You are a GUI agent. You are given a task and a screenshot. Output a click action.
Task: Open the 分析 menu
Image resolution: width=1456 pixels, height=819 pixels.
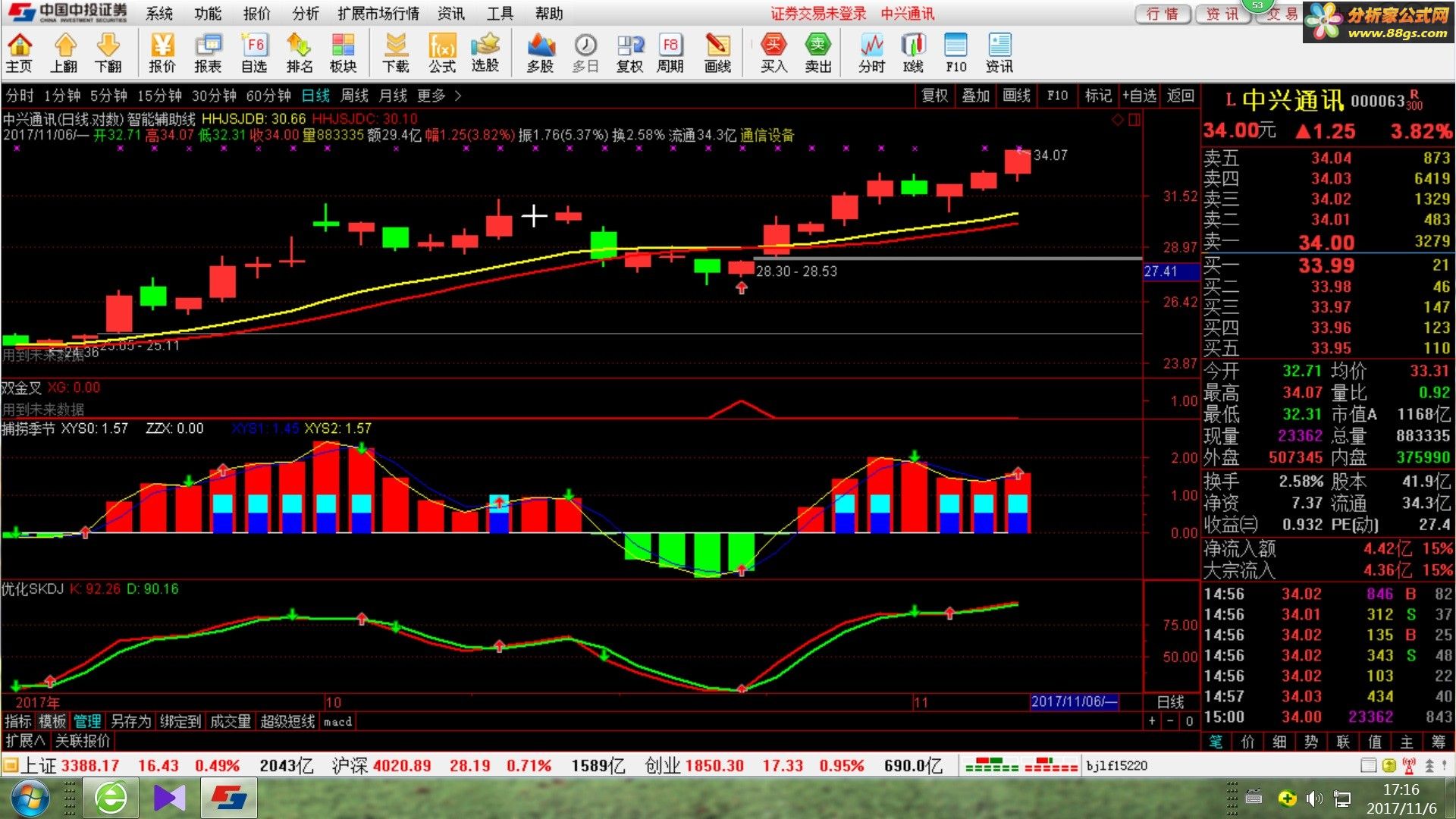click(x=306, y=14)
